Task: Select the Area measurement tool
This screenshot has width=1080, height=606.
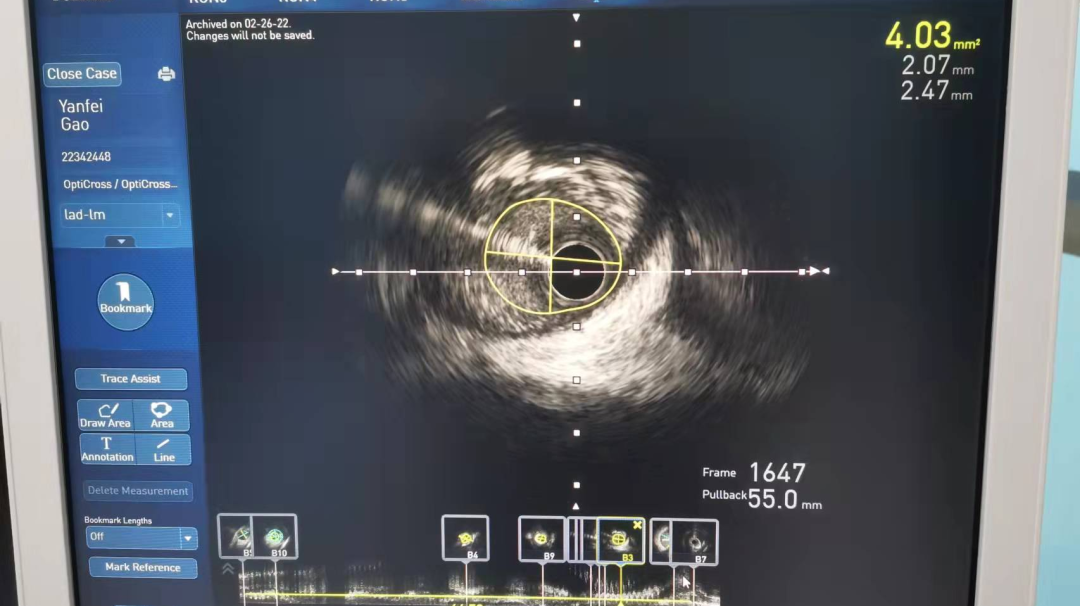Action: [161, 415]
